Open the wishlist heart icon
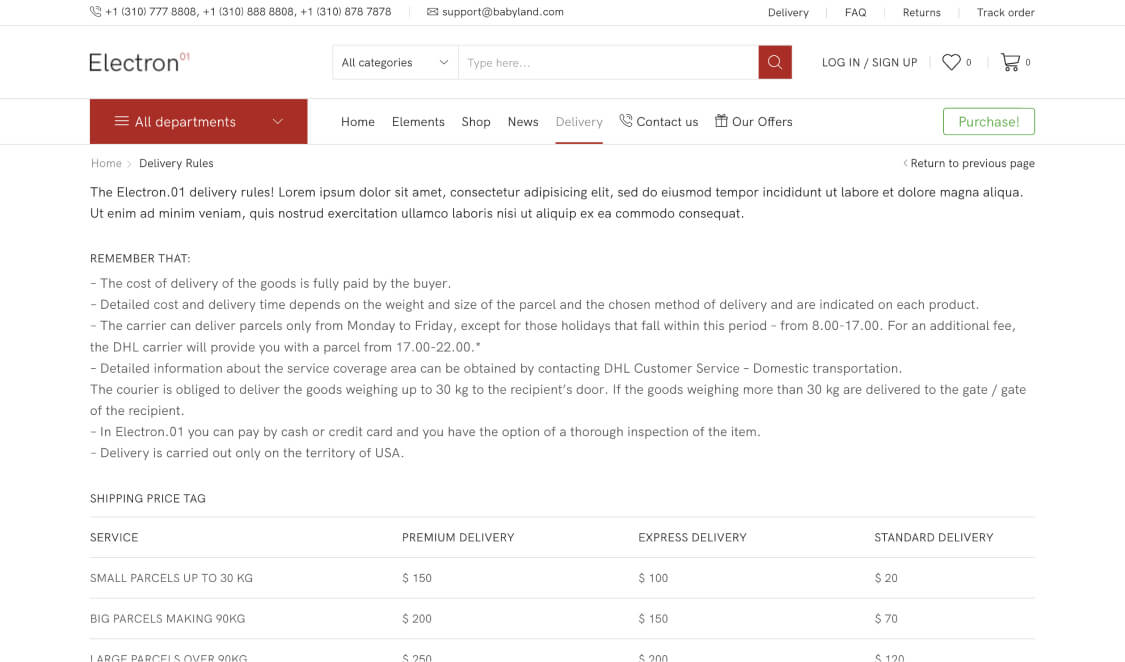The image size is (1125, 662). coord(951,62)
